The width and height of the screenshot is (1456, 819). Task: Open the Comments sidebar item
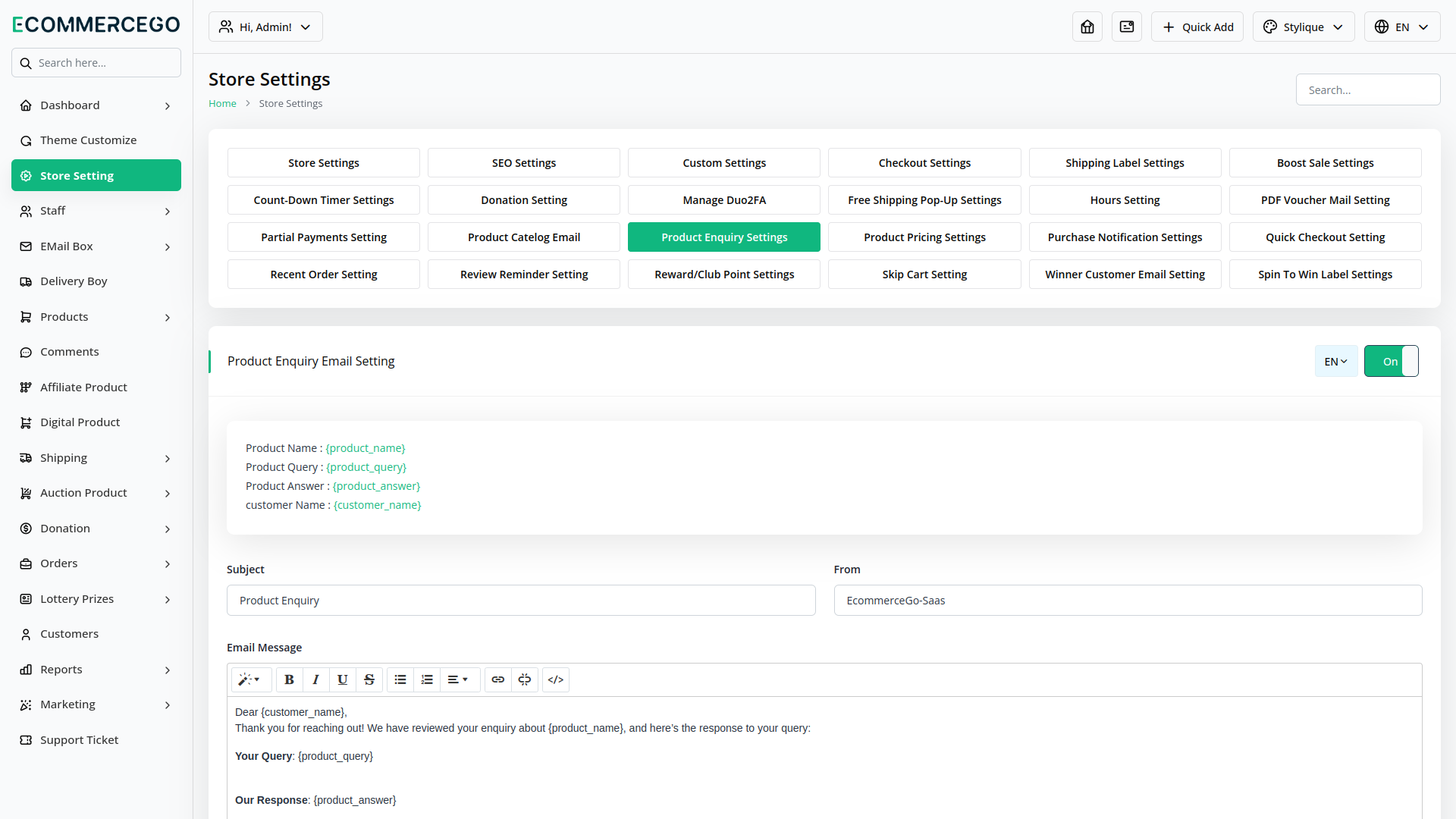pos(96,352)
